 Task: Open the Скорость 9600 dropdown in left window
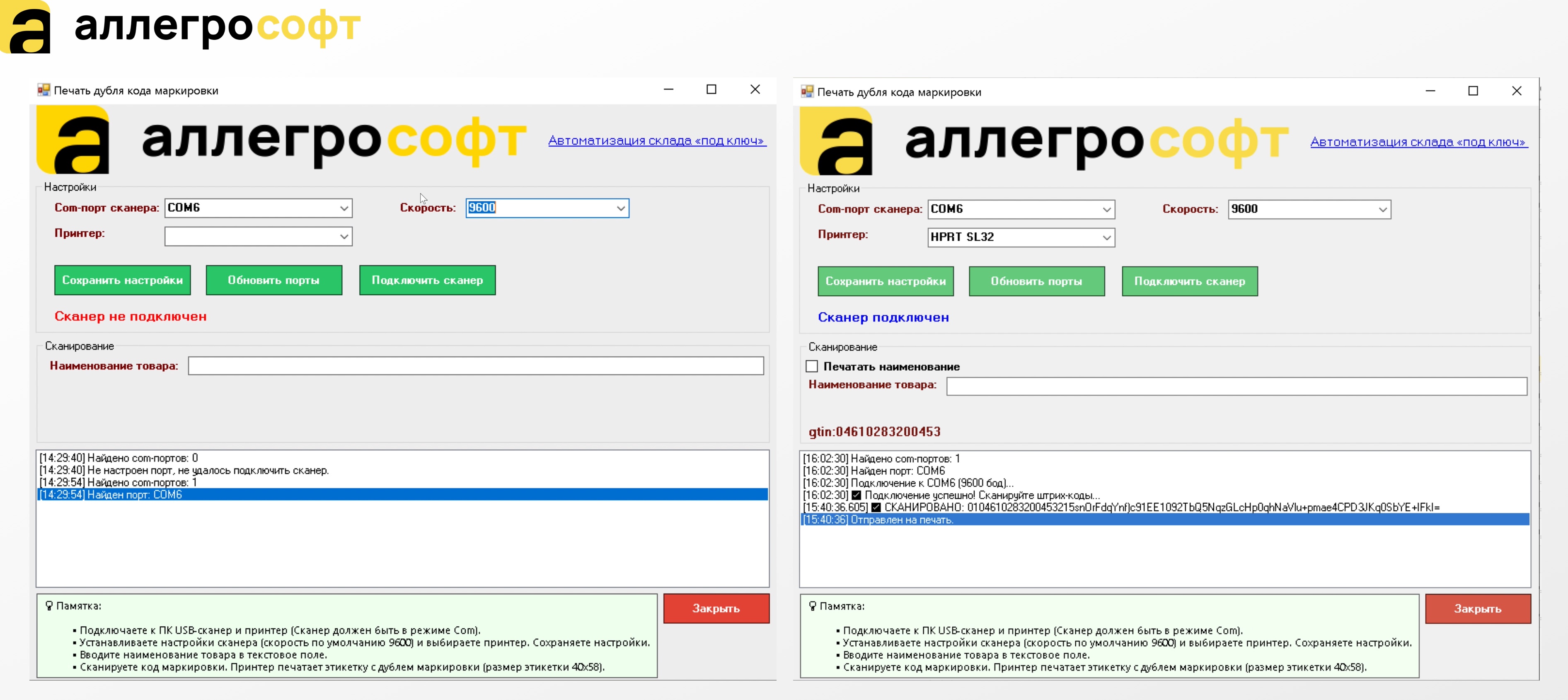[x=620, y=208]
